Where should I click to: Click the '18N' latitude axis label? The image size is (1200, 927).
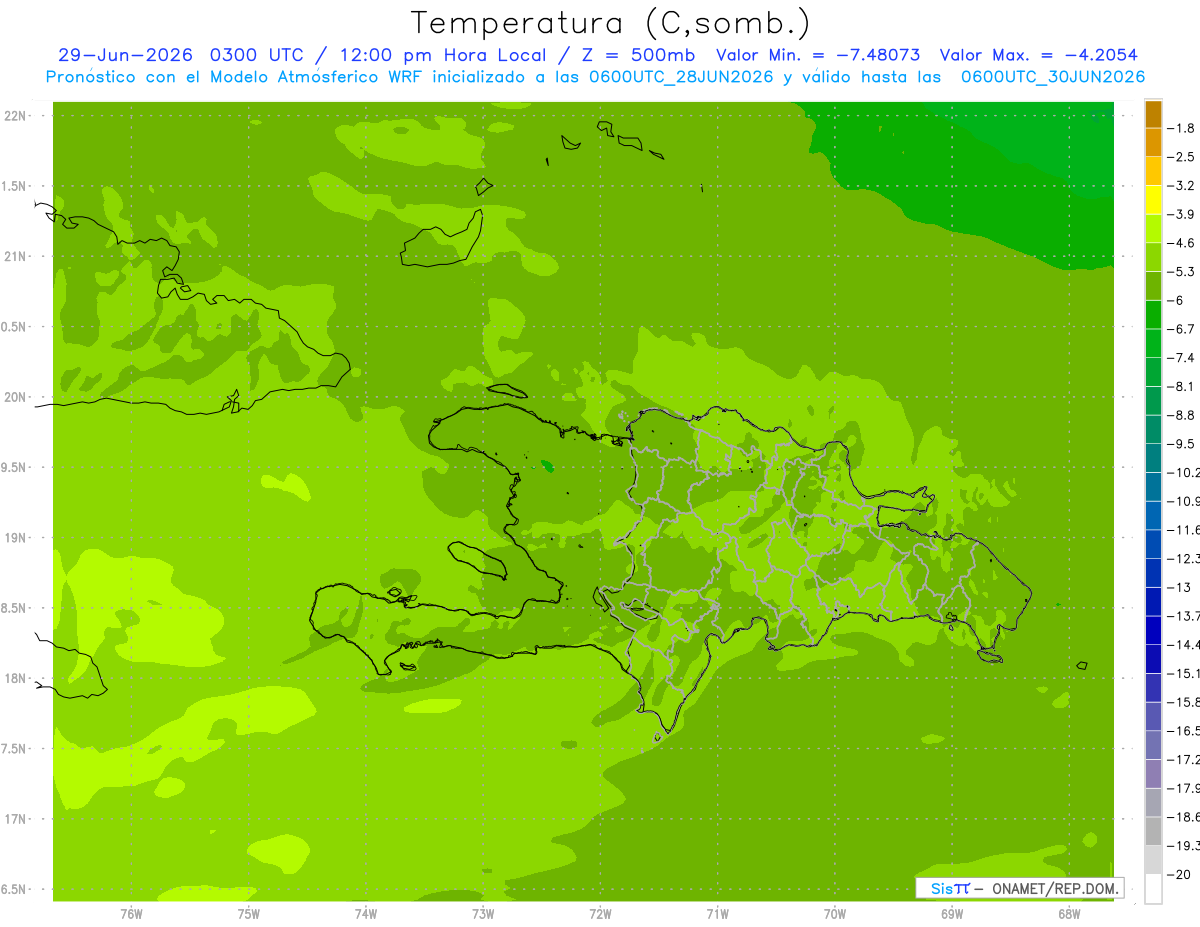(x=15, y=678)
